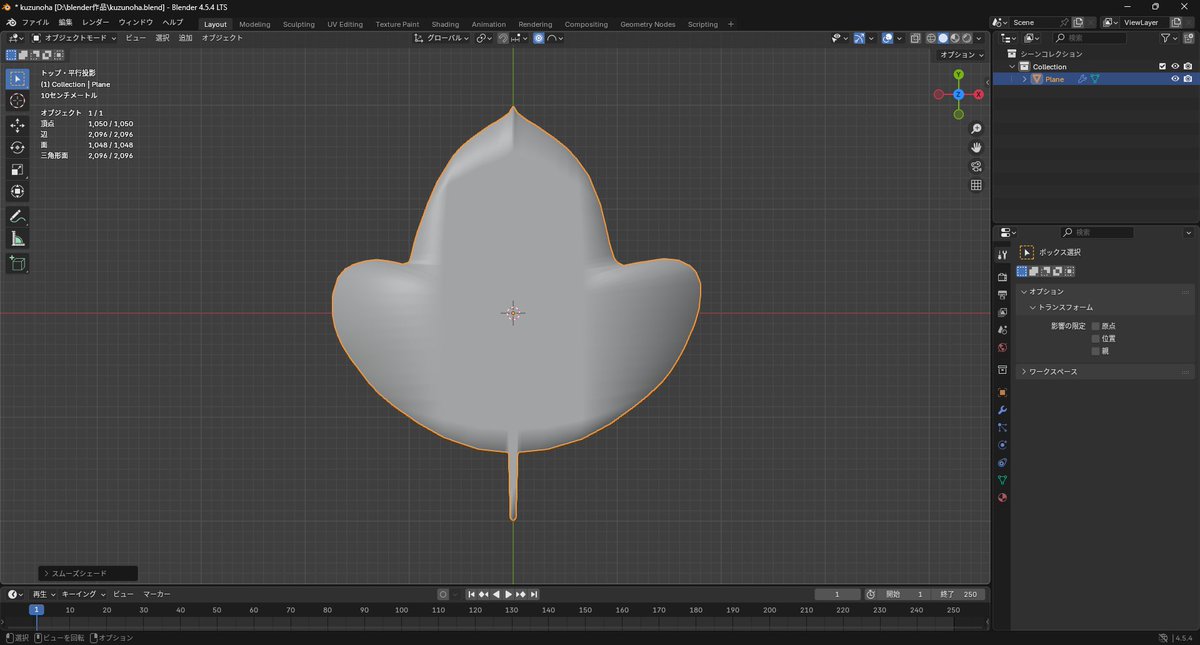Enable the 位置 affect-only checkbox
This screenshot has height=645, width=1200.
(1096, 338)
